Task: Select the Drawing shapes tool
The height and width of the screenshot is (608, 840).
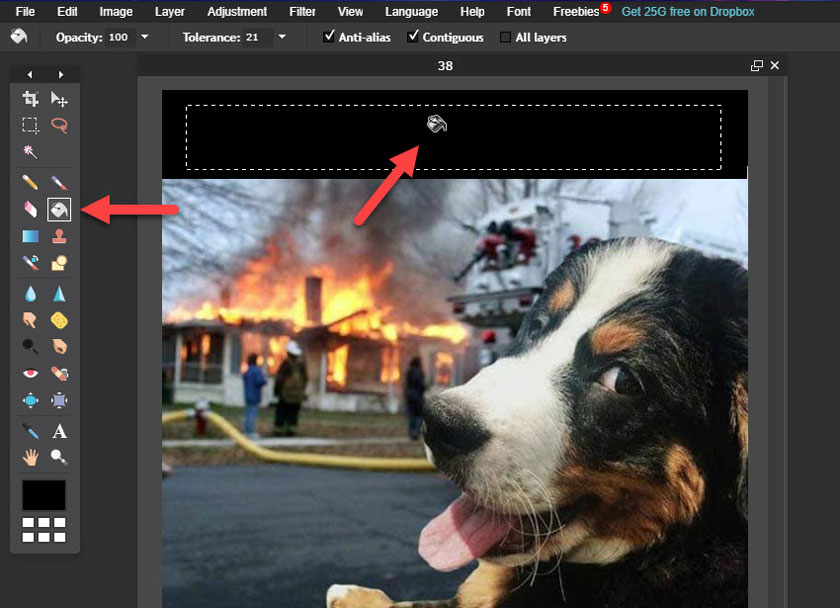Action: tap(59, 262)
